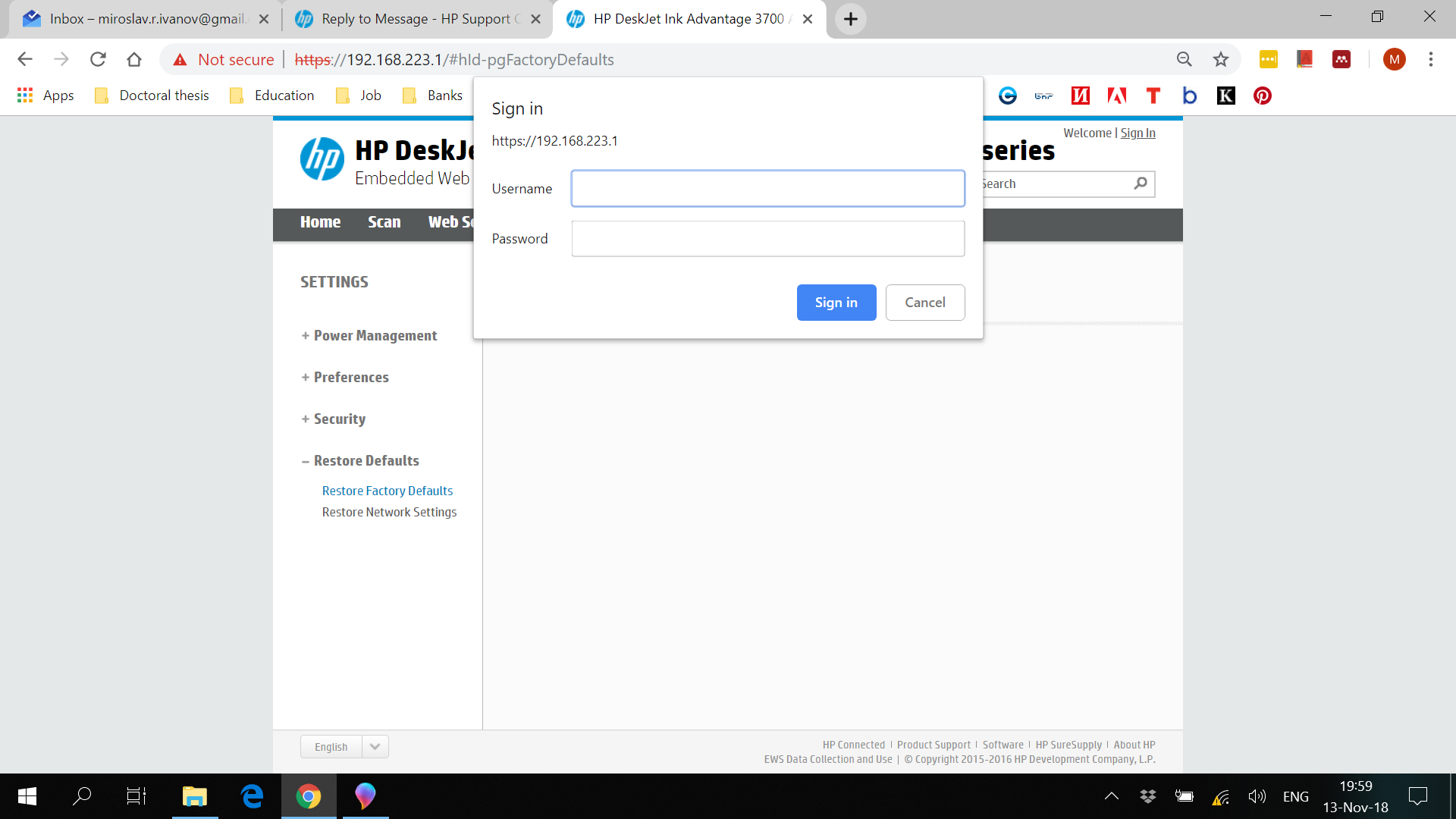The height and width of the screenshot is (819, 1456).
Task: Launch Microsoft Edge from the taskbar
Action: click(252, 796)
